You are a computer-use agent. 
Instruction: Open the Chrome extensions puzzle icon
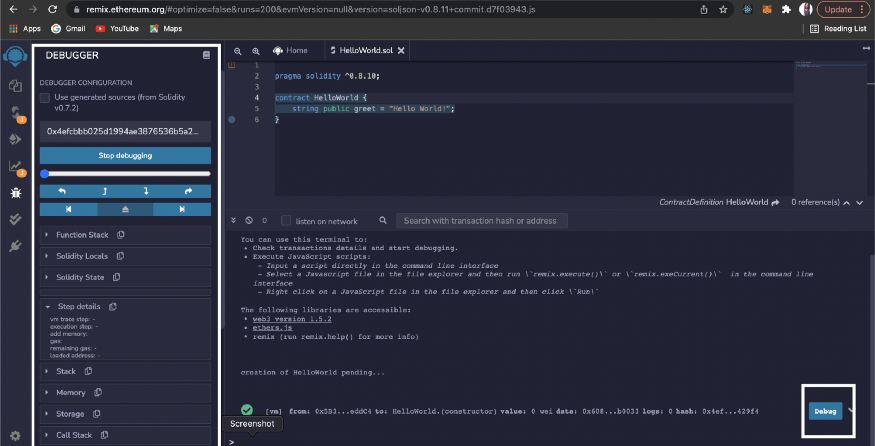786,9
